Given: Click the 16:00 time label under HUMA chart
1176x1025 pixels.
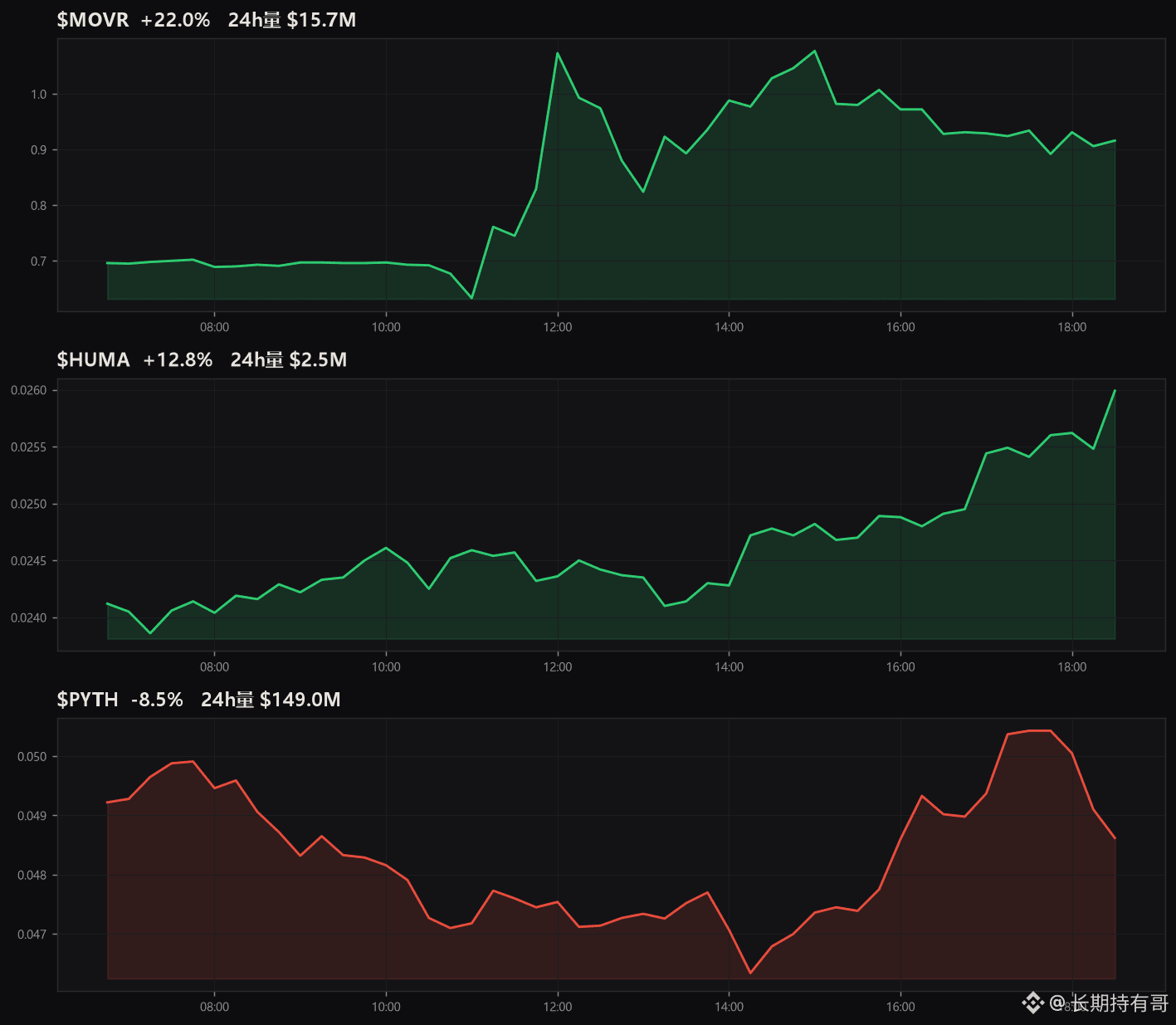Looking at the screenshot, I should click(x=900, y=667).
